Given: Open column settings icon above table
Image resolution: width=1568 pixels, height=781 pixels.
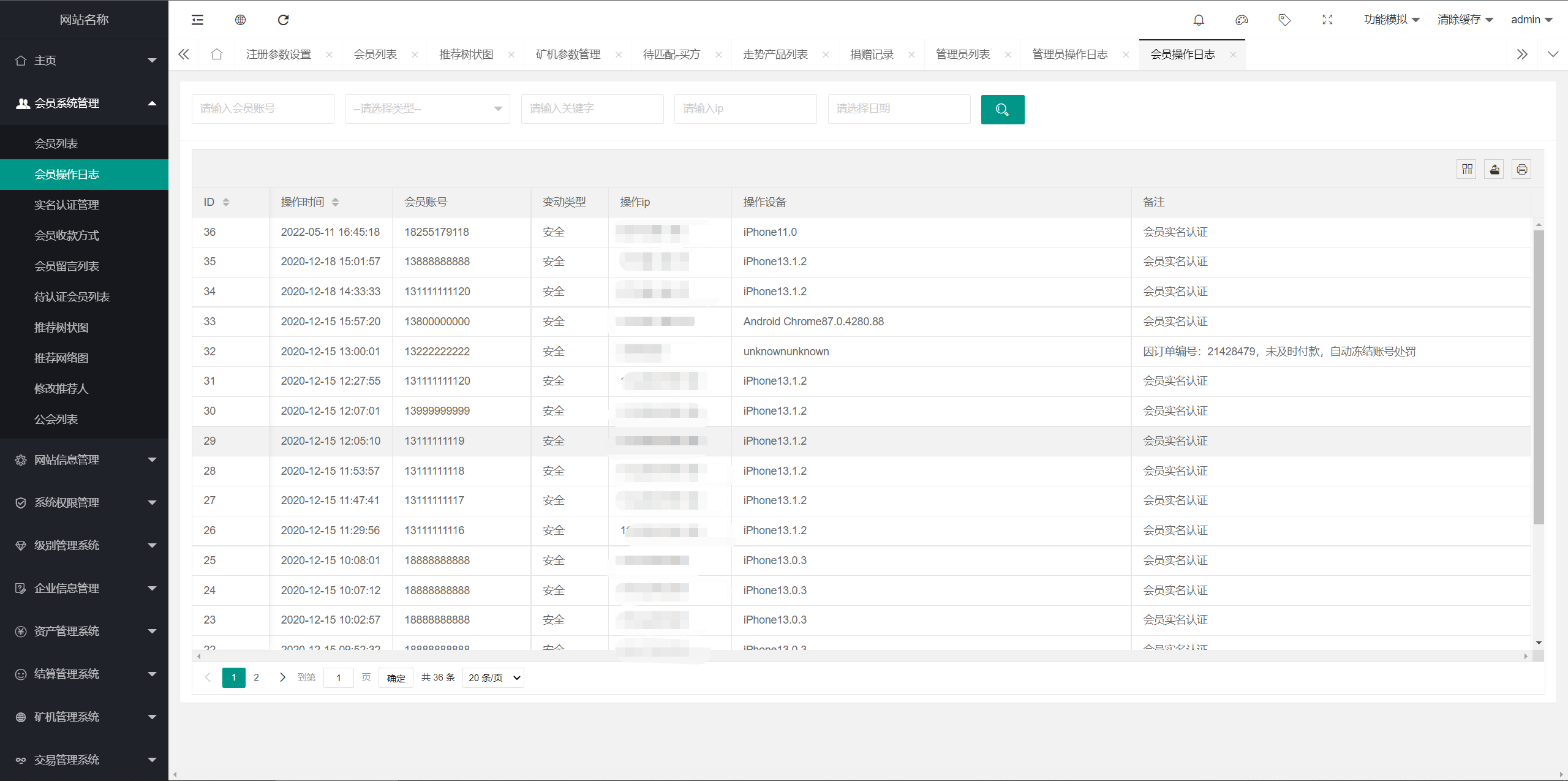Looking at the screenshot, I should tap(1466, 169).
